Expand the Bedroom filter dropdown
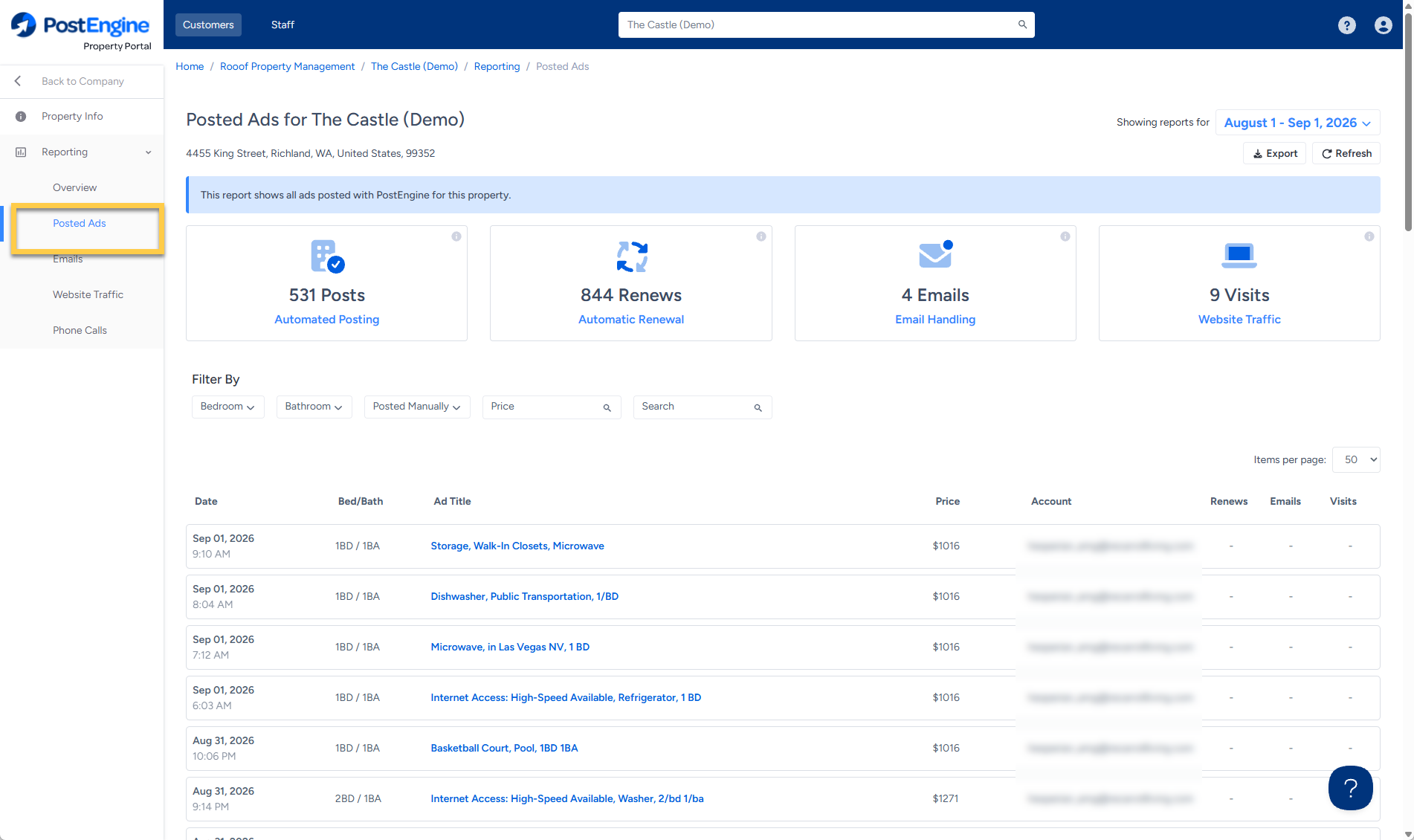 tap(227, 407)
